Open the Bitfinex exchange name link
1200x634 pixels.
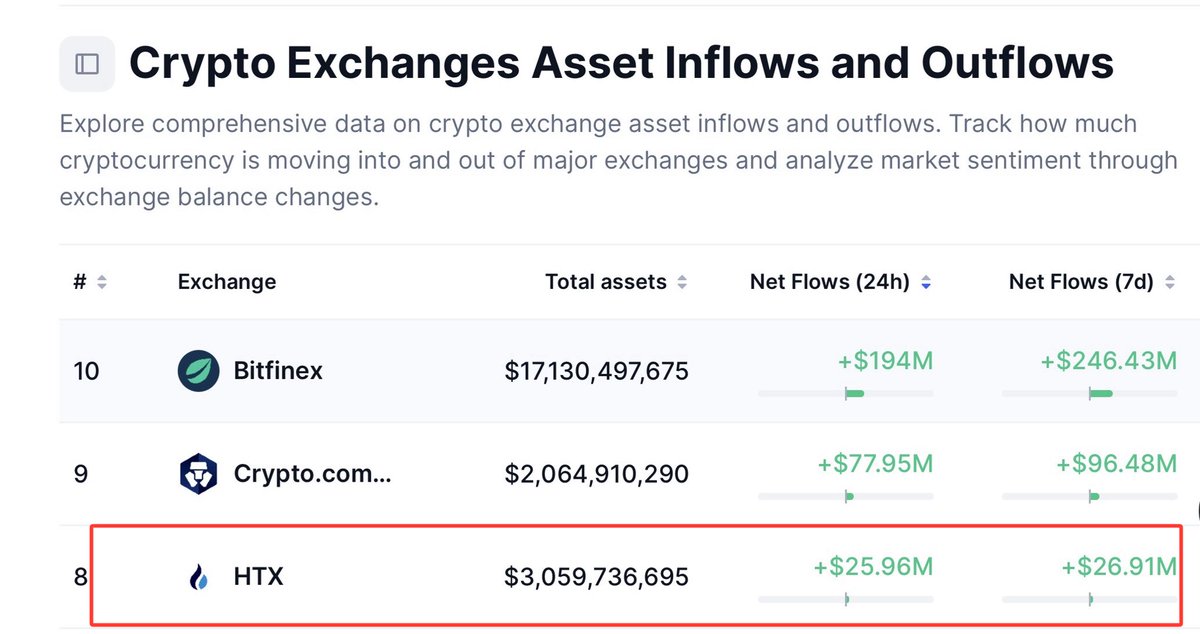pos(278,371)
